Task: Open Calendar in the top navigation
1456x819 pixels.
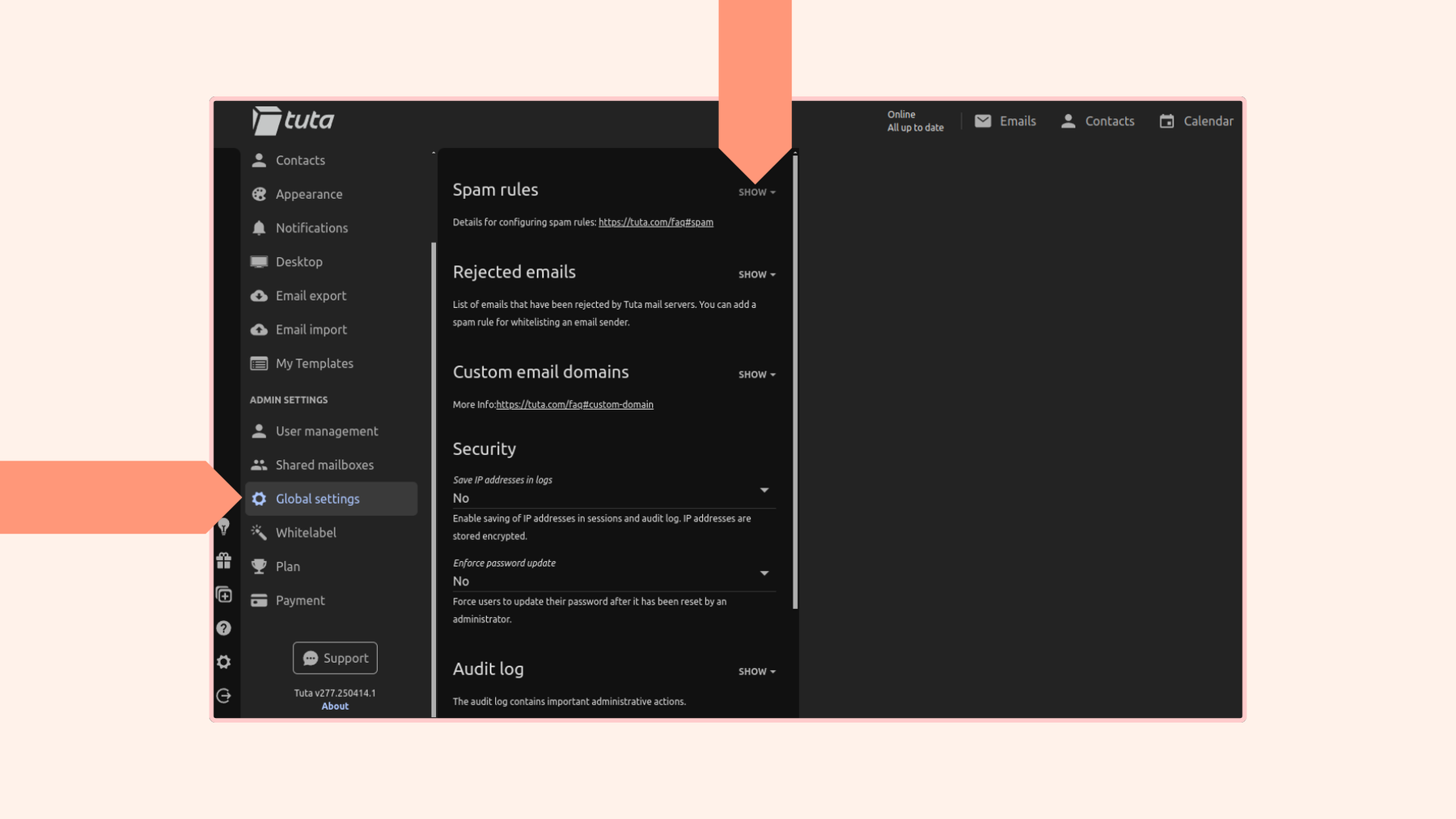Action: coord(1196,121)
